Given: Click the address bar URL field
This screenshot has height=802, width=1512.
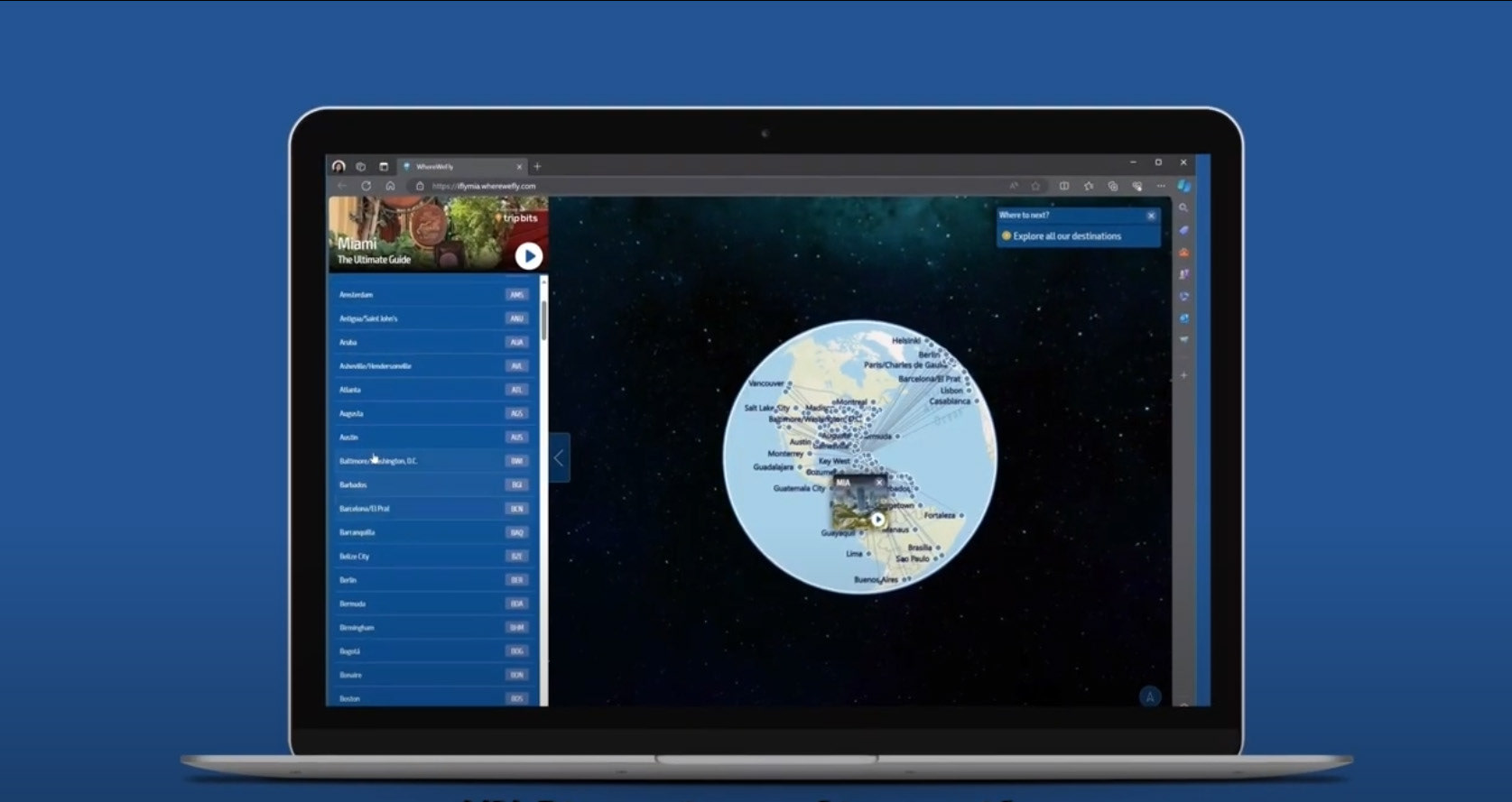Looking at the screenshot, I should [x=704, y=186].
